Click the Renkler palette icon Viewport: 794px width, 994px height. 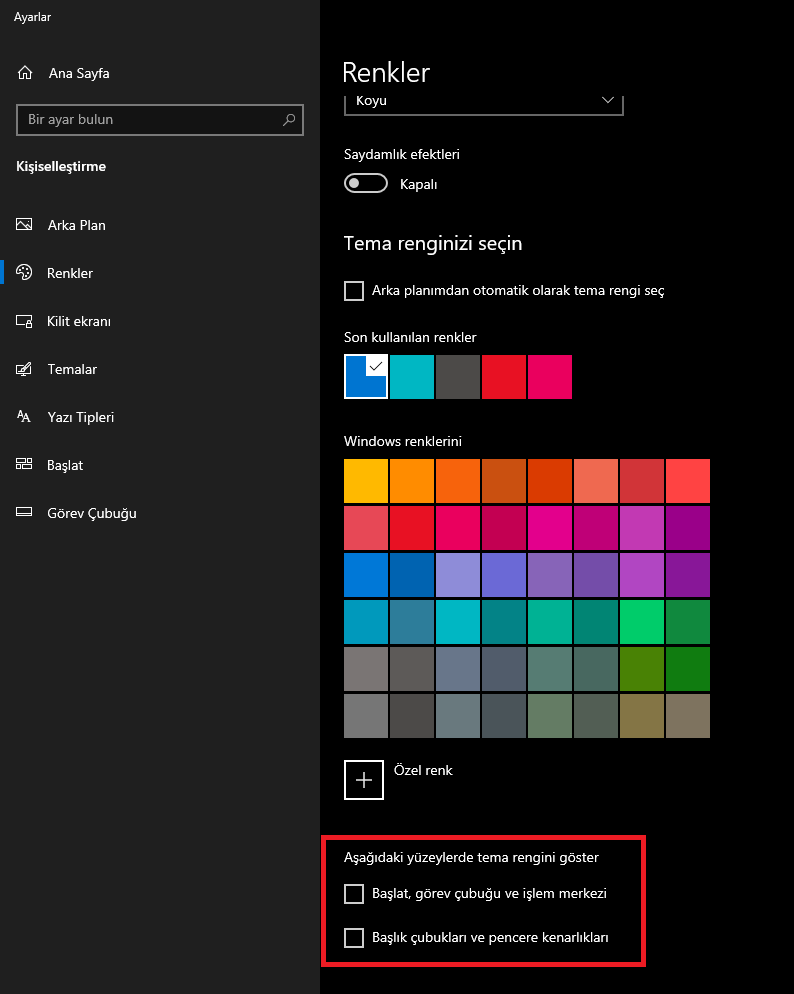point(25,273)
